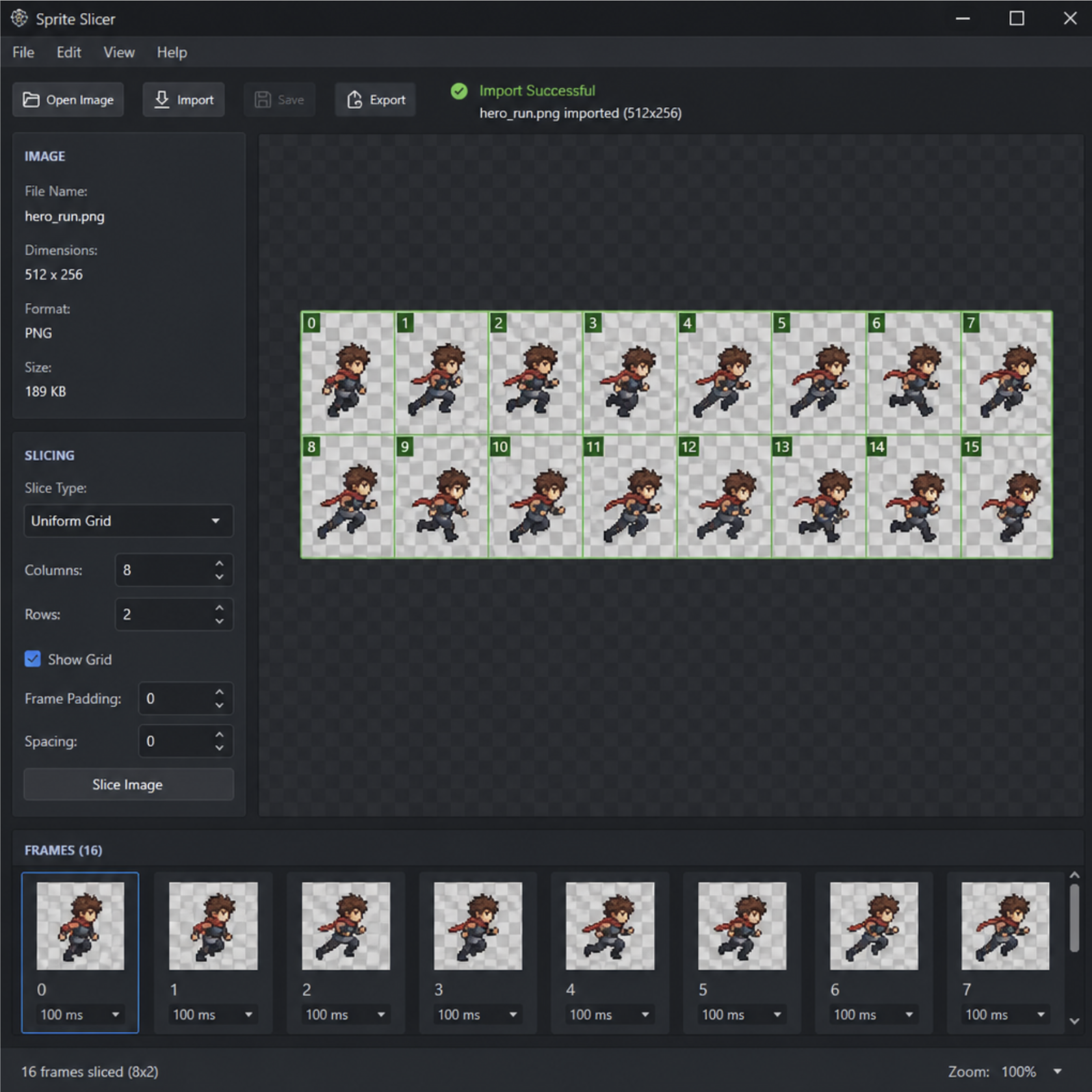1092x1092 pixels.
Task: Increase the Columns value with up arrow
Action: [220, 563]
